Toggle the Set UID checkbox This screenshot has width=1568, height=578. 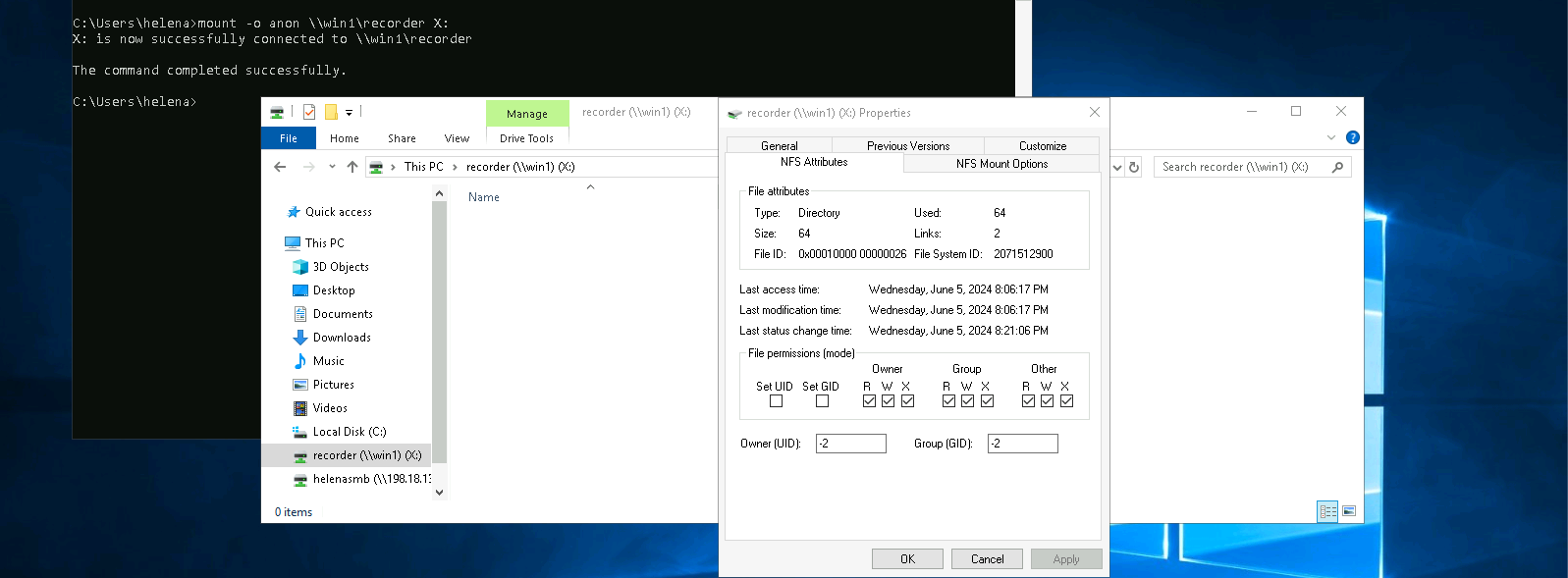tap(776, 401)
